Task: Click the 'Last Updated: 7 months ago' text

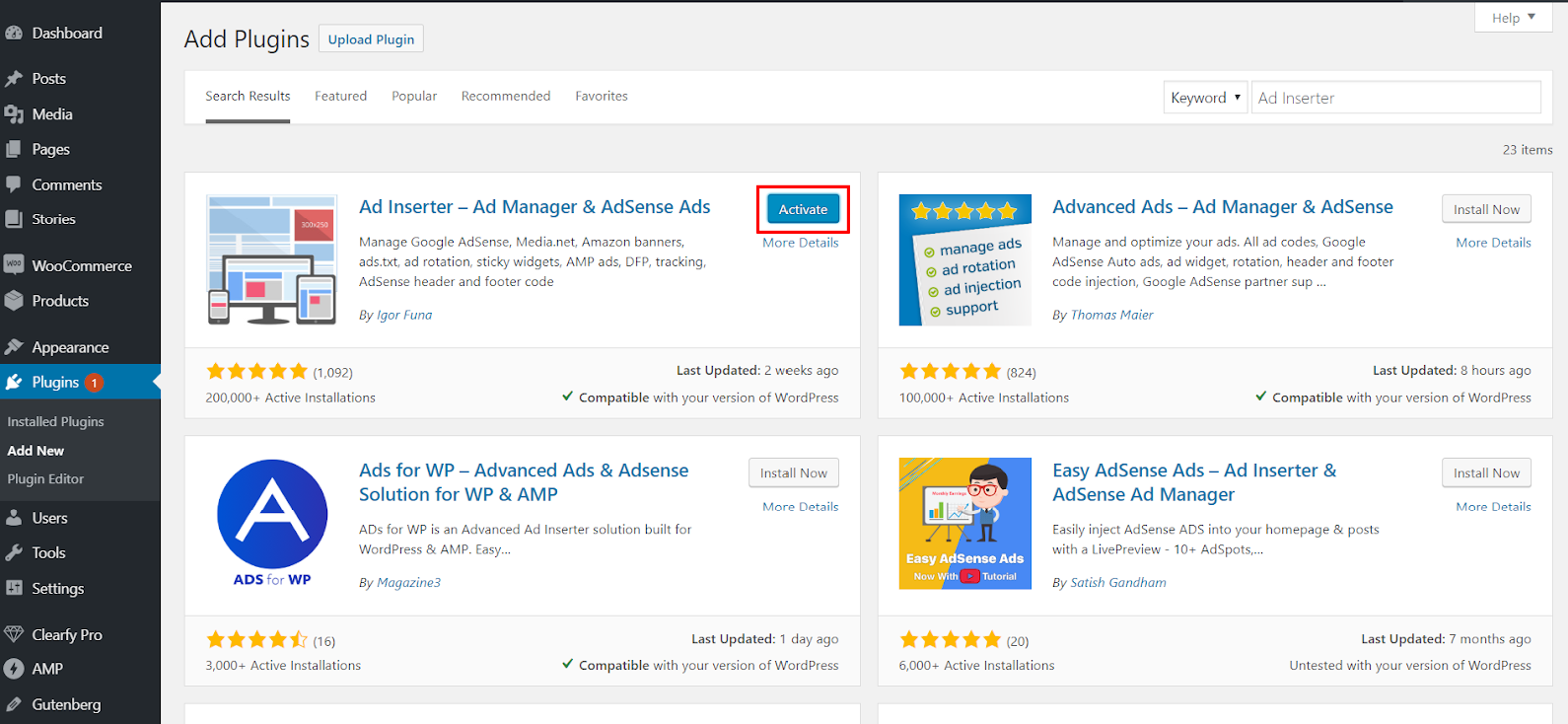Action: 1446,639
